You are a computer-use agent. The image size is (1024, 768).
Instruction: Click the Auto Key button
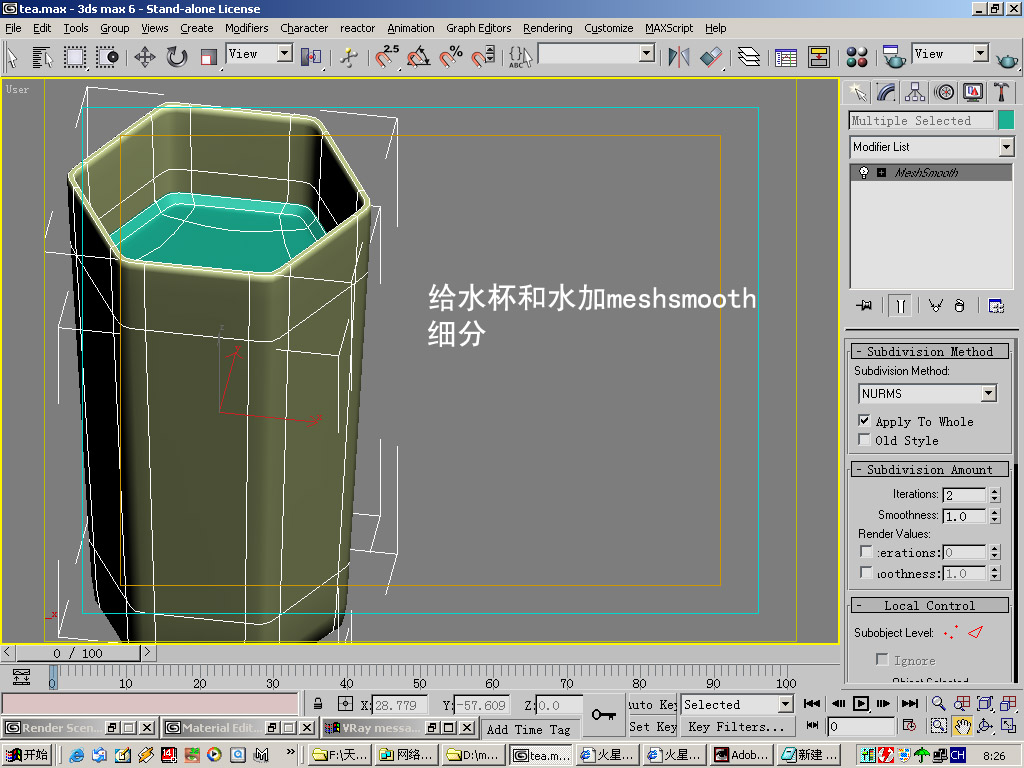click(652, 705)
